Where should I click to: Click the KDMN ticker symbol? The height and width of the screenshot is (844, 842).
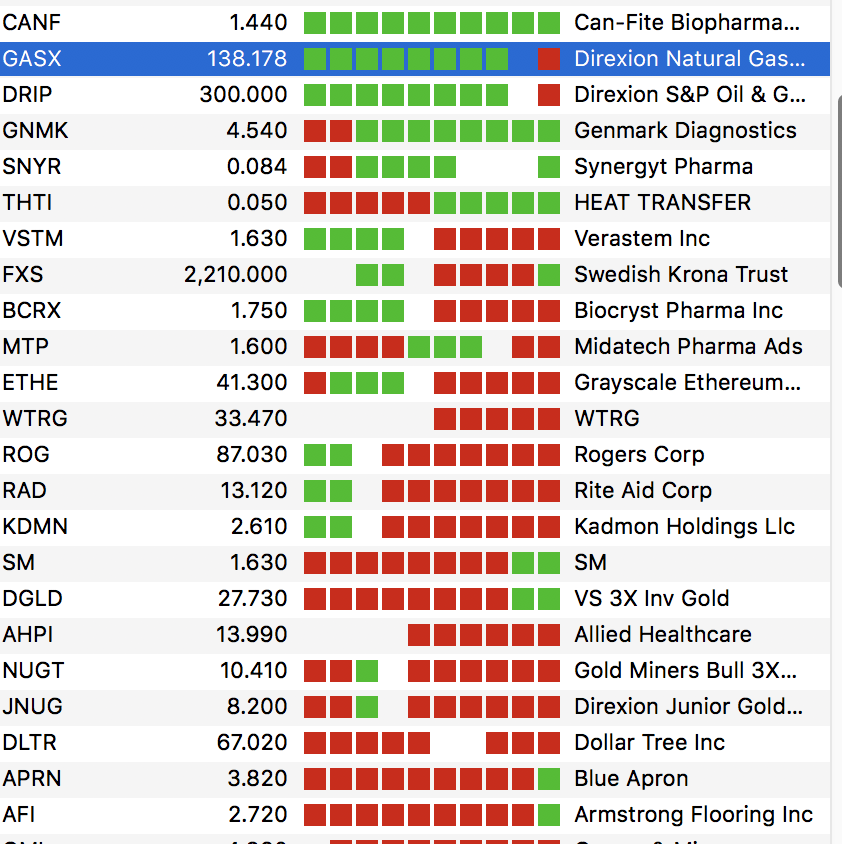pyautogui.click(x=35, y=527)
